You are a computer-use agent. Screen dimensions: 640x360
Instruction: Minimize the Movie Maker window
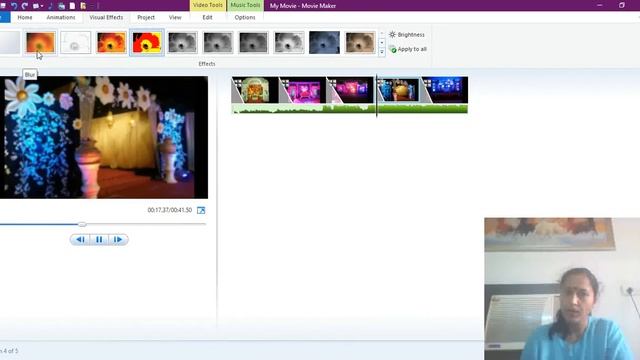click(x=600, y=5)
